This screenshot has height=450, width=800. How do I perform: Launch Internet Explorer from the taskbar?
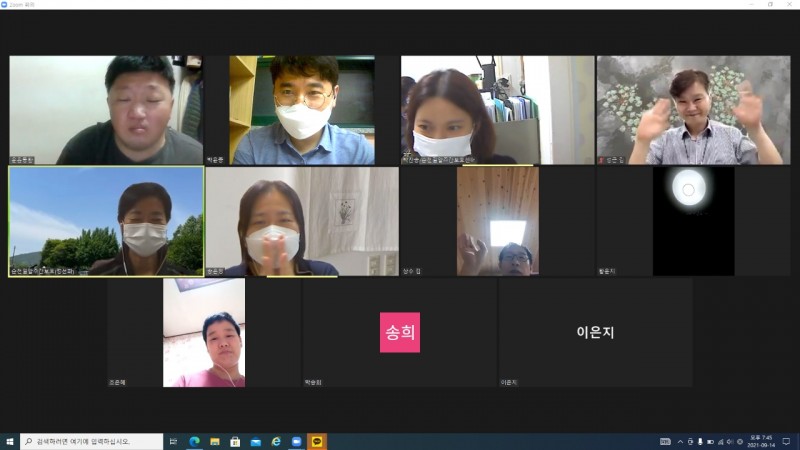click(x=276, y=441)
